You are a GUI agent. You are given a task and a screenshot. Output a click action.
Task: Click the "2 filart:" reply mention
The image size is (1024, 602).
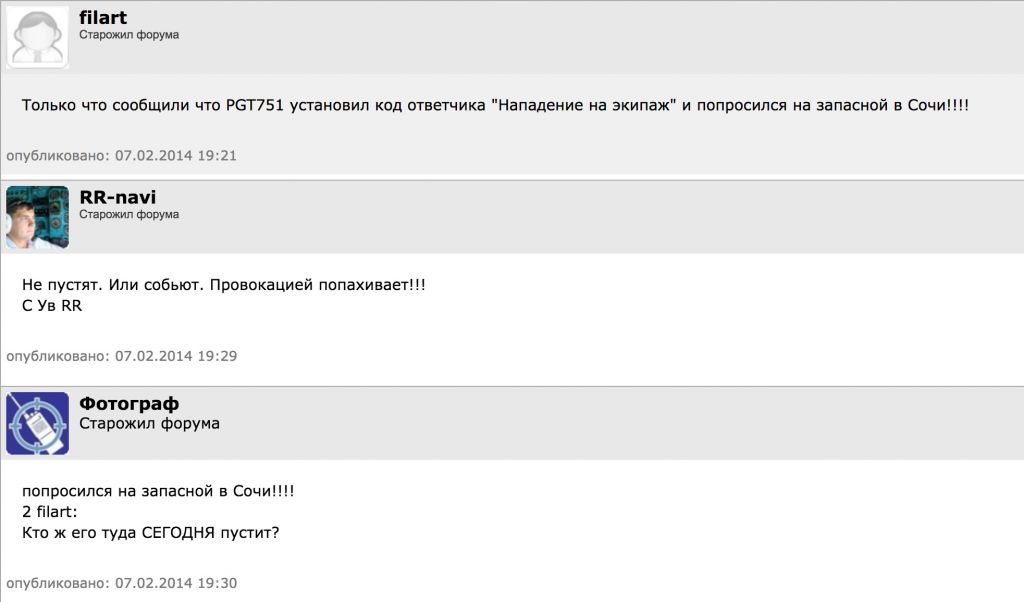pyautogui.click(x=50, y=512)
